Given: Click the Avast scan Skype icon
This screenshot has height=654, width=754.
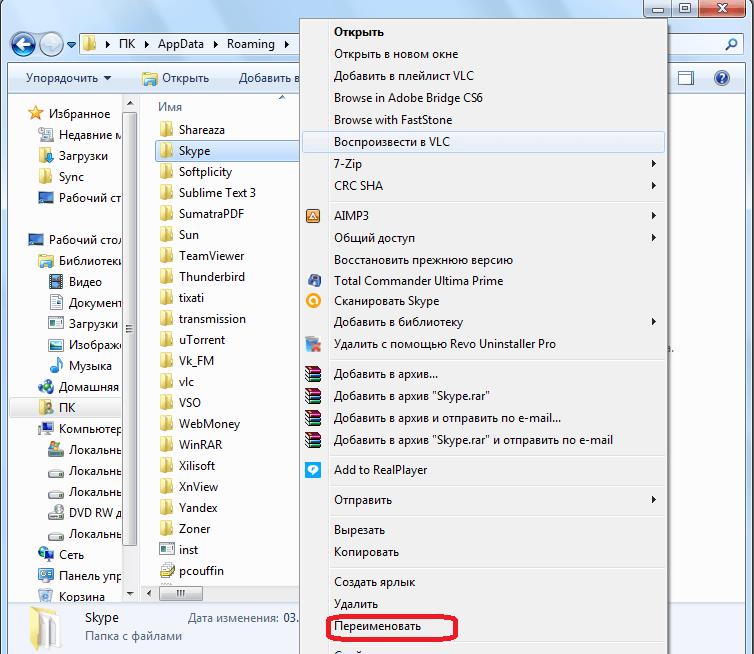Looking at the screenshot, I should click(314, 301).
